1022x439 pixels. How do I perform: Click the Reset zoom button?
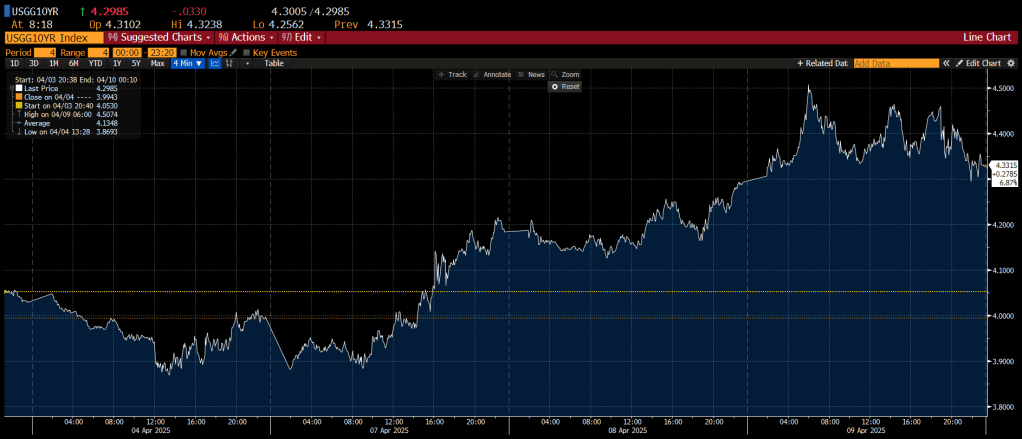(x=566, y=87)
